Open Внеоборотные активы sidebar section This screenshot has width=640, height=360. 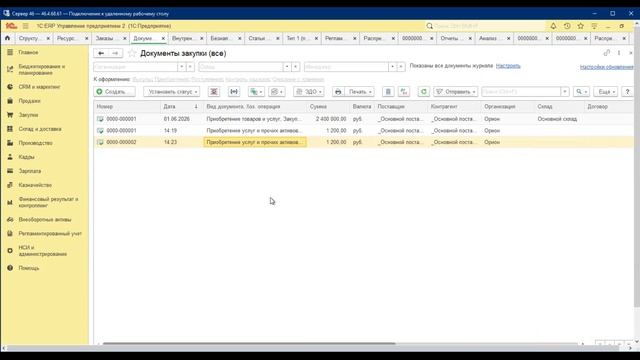click(45, 220)
